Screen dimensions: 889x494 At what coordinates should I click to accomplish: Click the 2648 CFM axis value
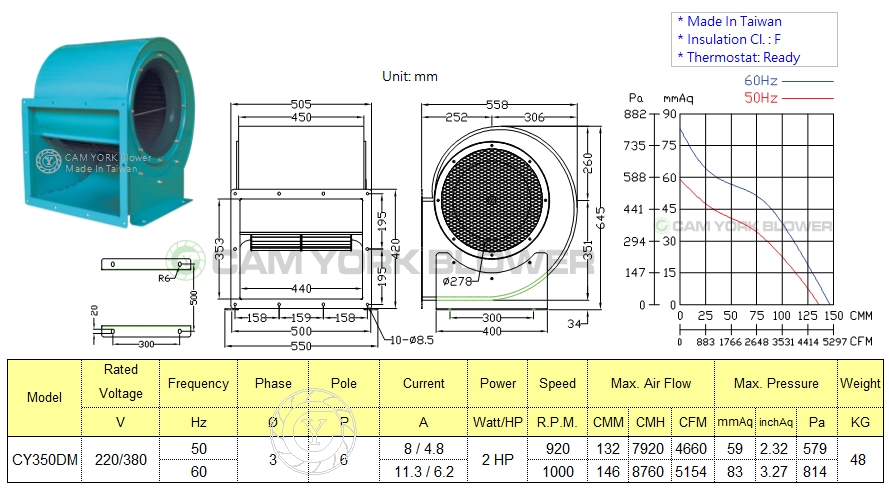pos(756,342)
